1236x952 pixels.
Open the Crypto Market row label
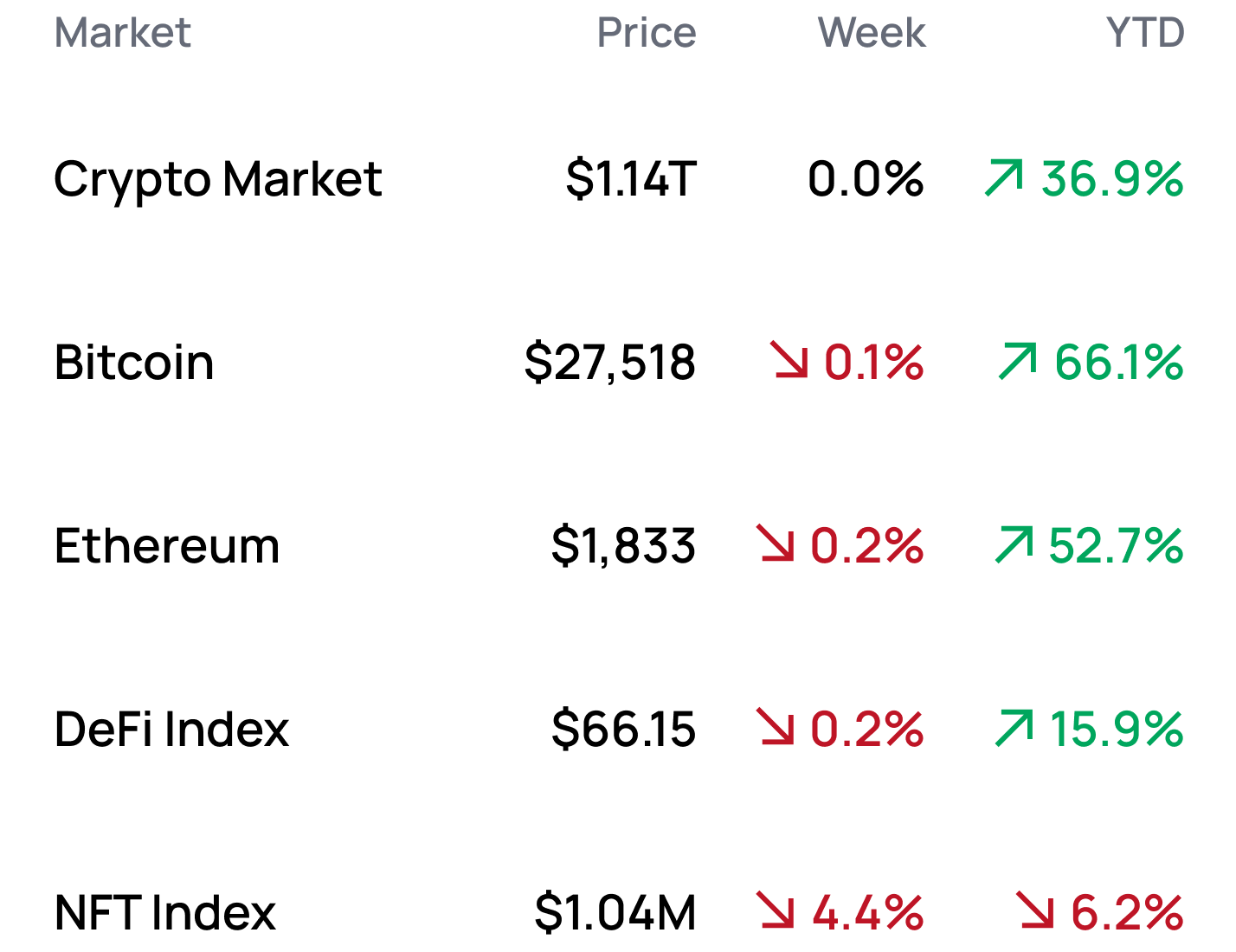coord(217,180)
